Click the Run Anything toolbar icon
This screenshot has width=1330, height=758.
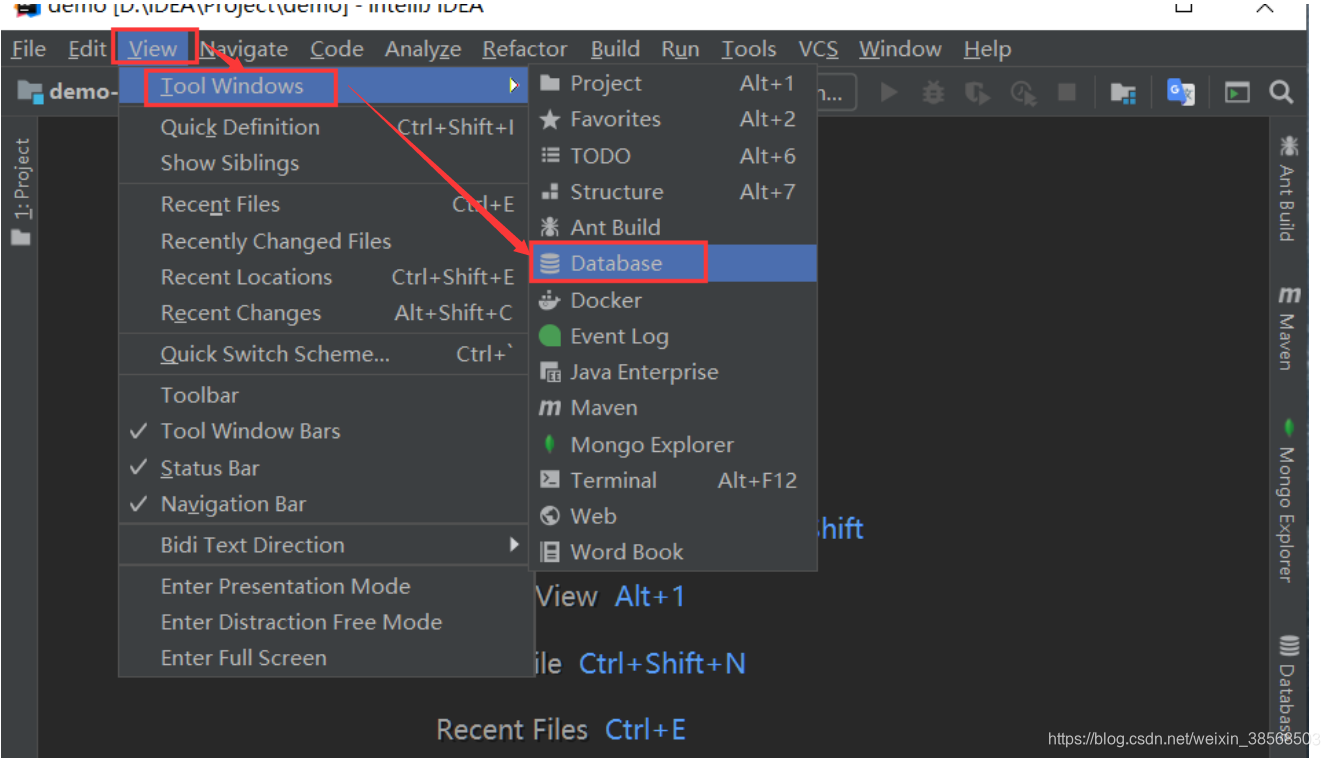[1238, 93]
